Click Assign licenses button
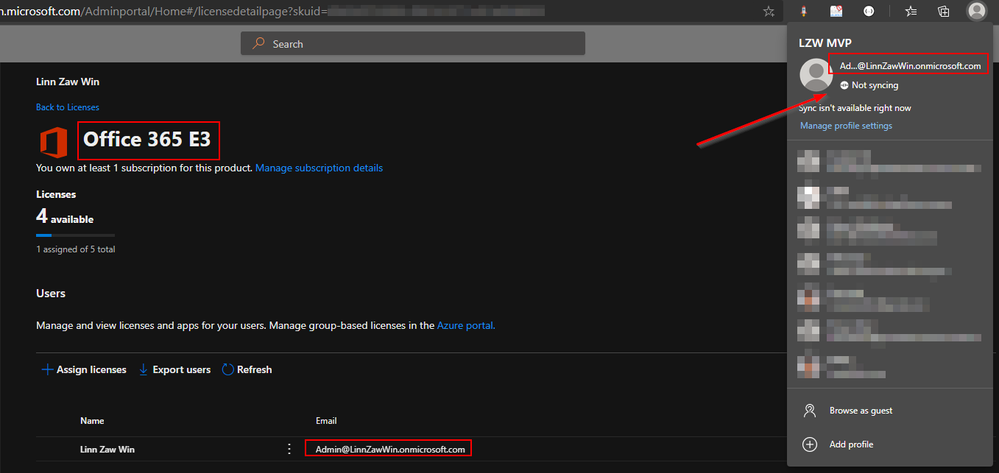Screen dimensions: 999x473 coord(84,370)
